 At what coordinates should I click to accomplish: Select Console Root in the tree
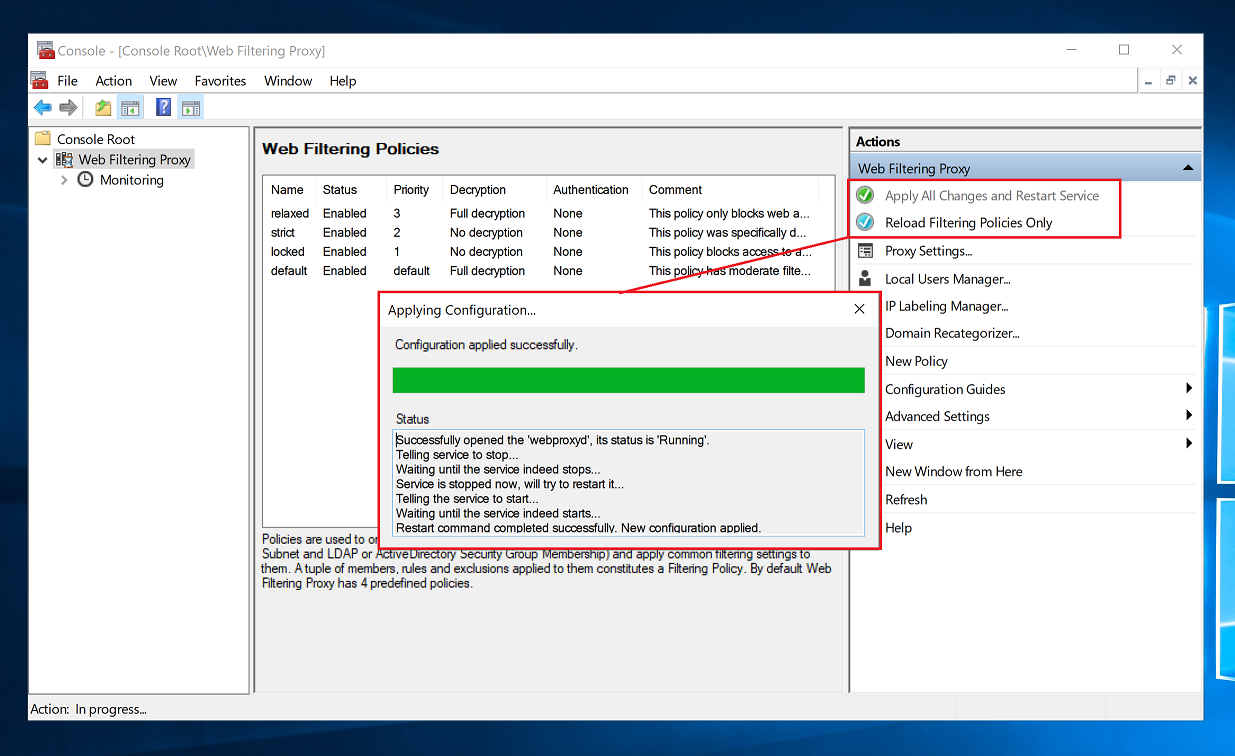[x=96, y=139]
